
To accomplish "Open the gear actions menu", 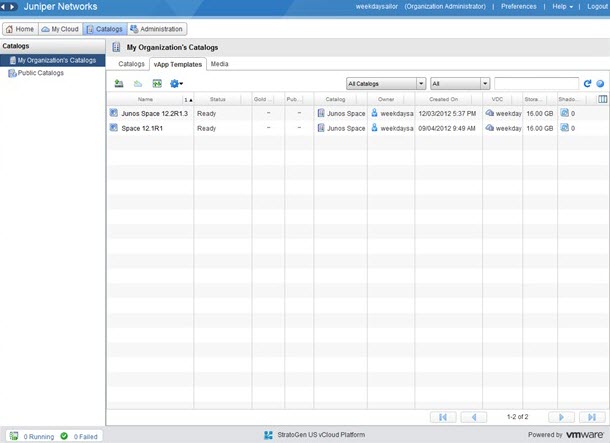I will tap(176, 83).
